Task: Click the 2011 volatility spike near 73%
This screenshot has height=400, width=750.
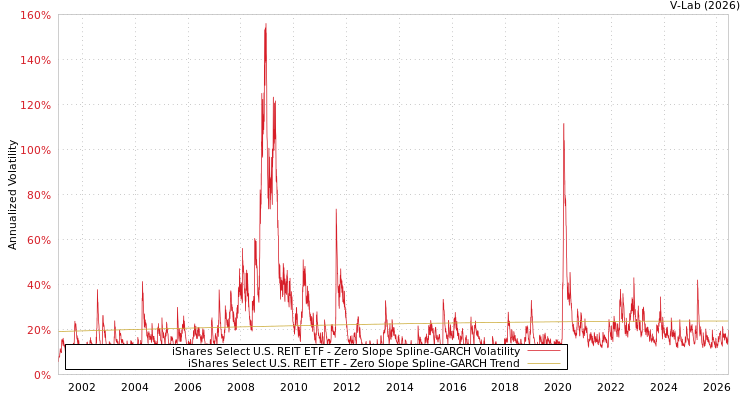Action: [336, 211]
